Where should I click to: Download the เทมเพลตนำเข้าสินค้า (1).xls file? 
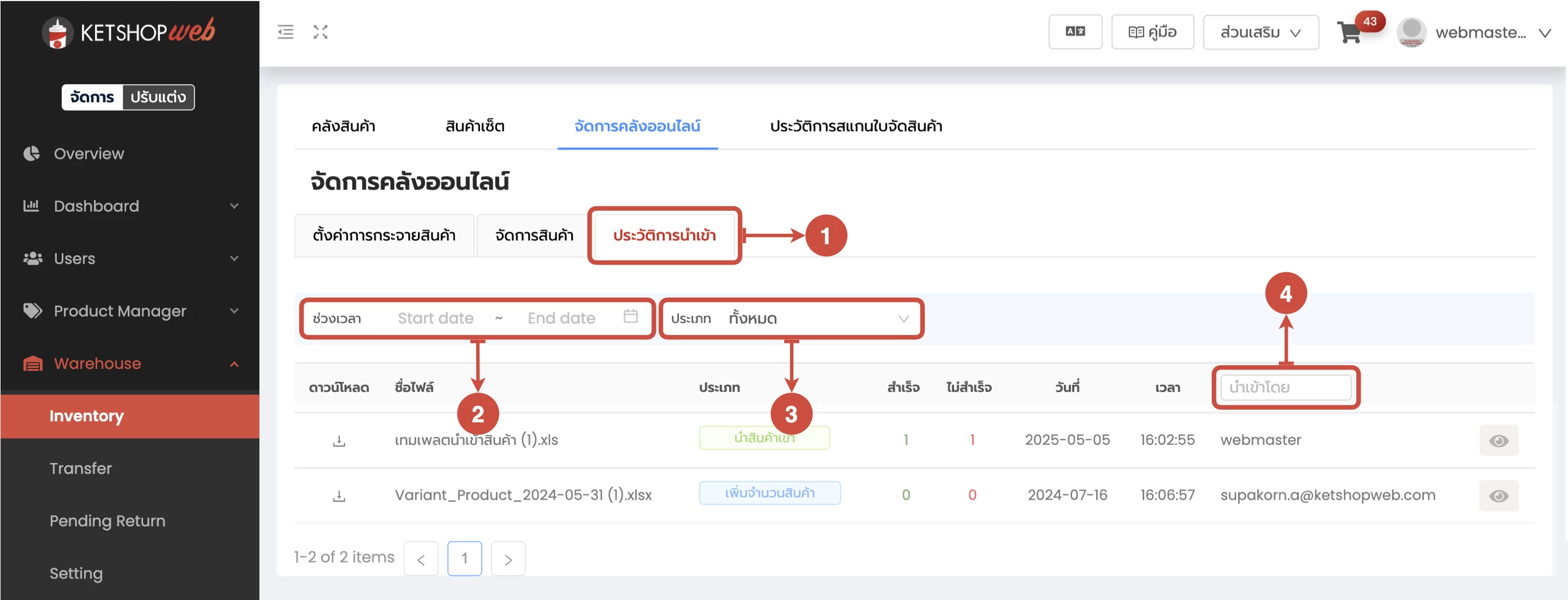click(x=339, y=441)
